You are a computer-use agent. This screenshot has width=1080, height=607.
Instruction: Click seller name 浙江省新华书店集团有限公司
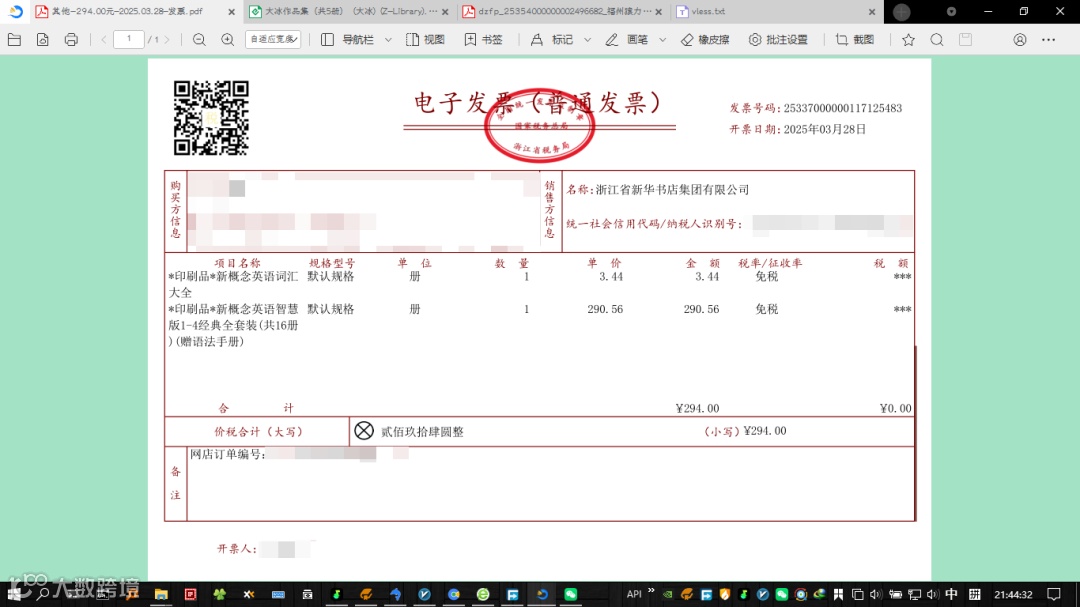pyautogui.click(x=672, y=189)
